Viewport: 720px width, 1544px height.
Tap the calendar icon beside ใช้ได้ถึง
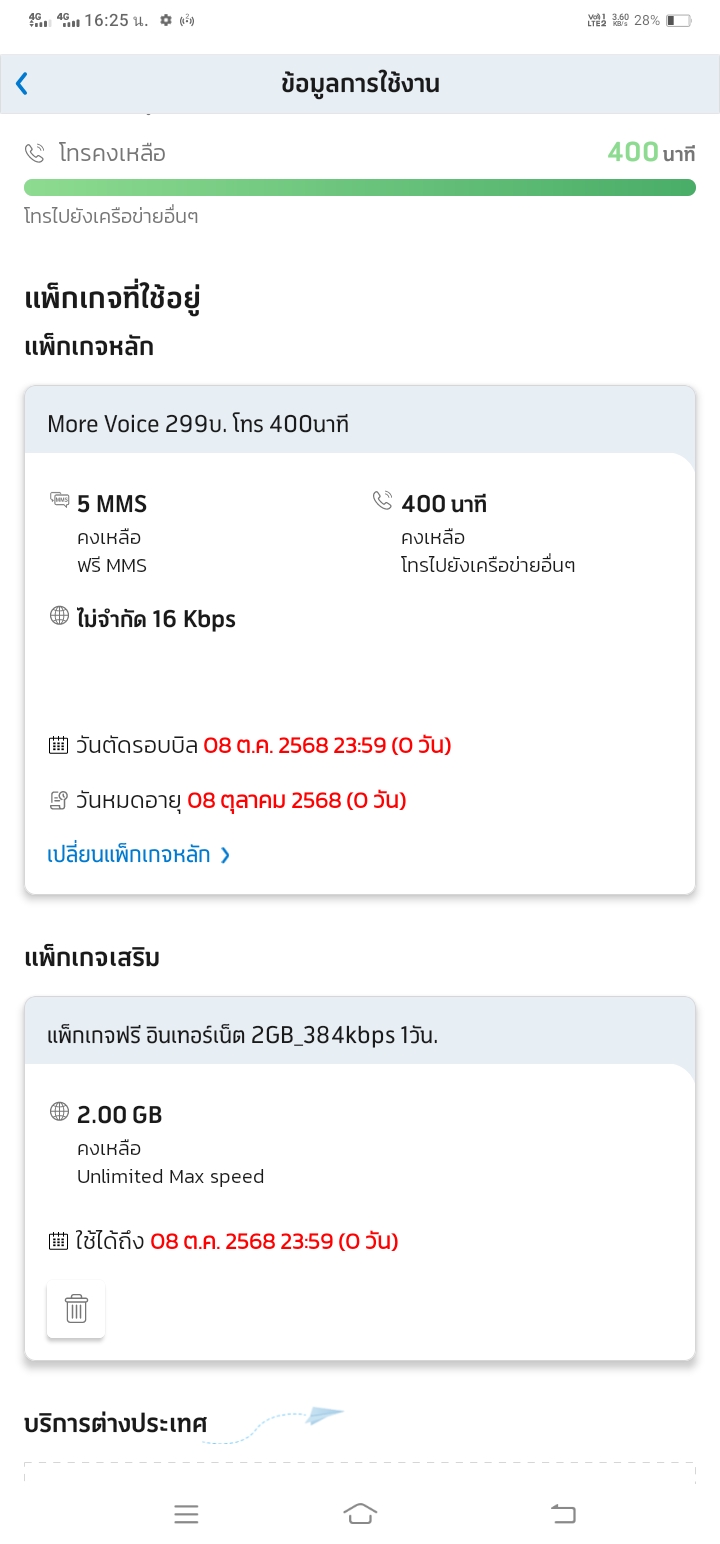point(58,1241)
